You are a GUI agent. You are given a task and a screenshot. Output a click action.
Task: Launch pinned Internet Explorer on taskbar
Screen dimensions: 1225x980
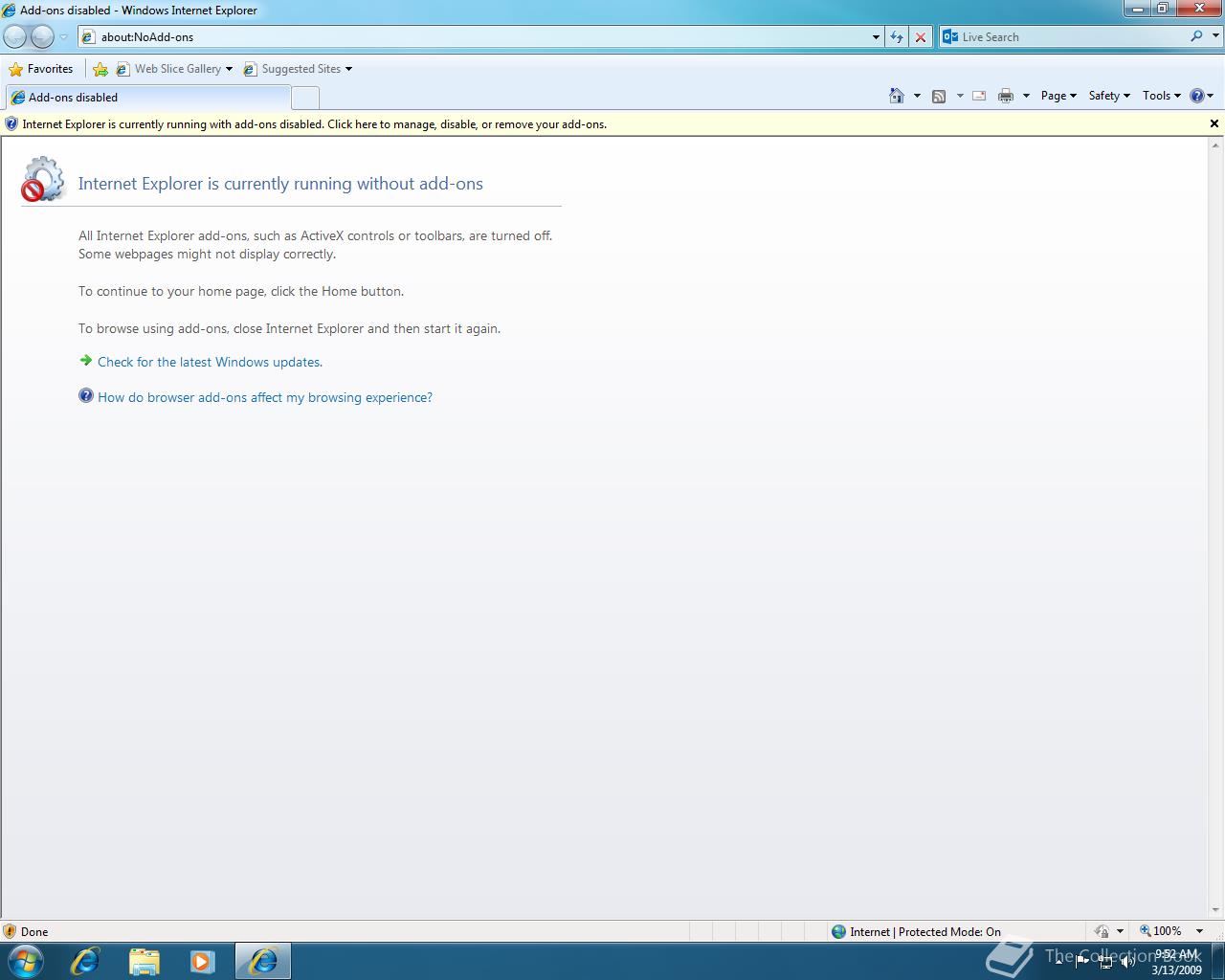coord(85,961)
